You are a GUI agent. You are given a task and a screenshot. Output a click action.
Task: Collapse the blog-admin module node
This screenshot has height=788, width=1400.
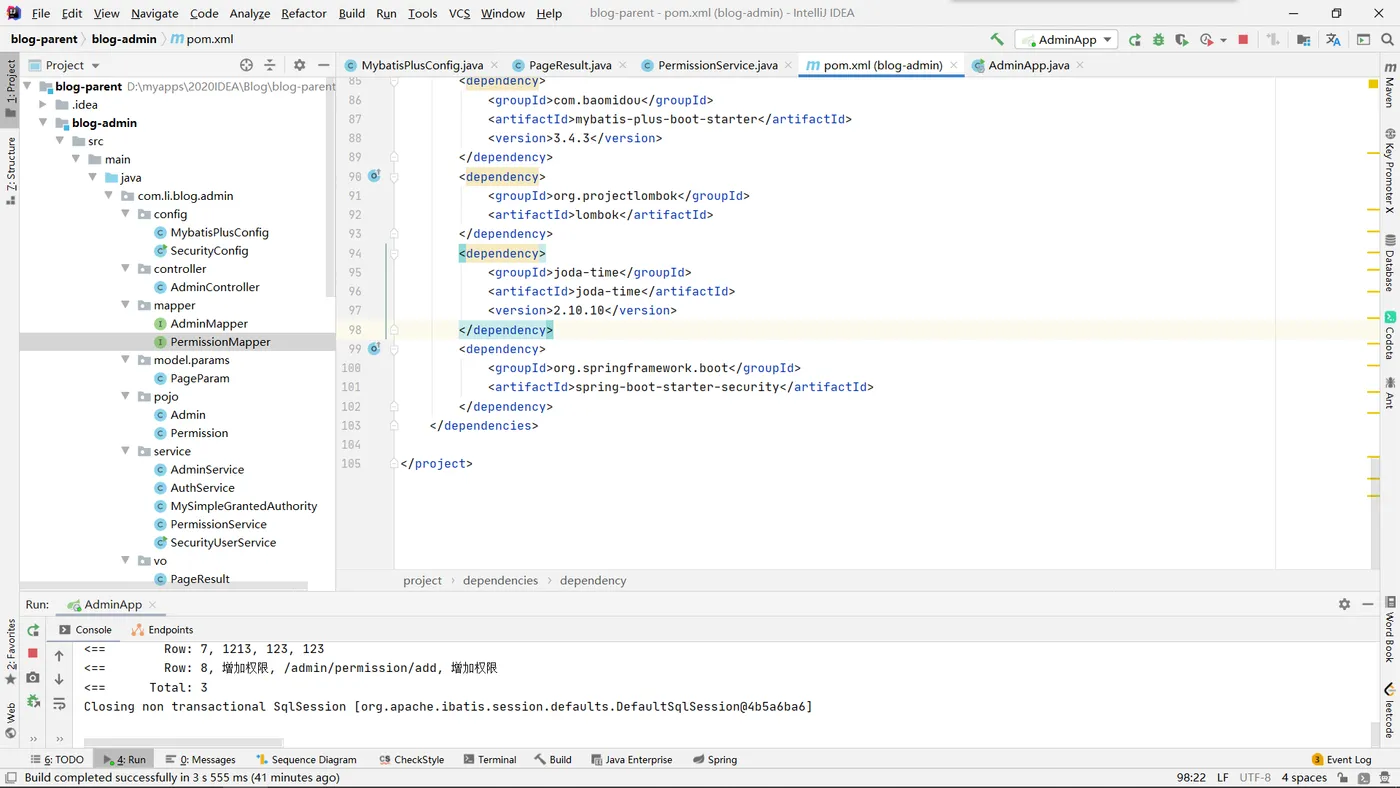(43, 123)
